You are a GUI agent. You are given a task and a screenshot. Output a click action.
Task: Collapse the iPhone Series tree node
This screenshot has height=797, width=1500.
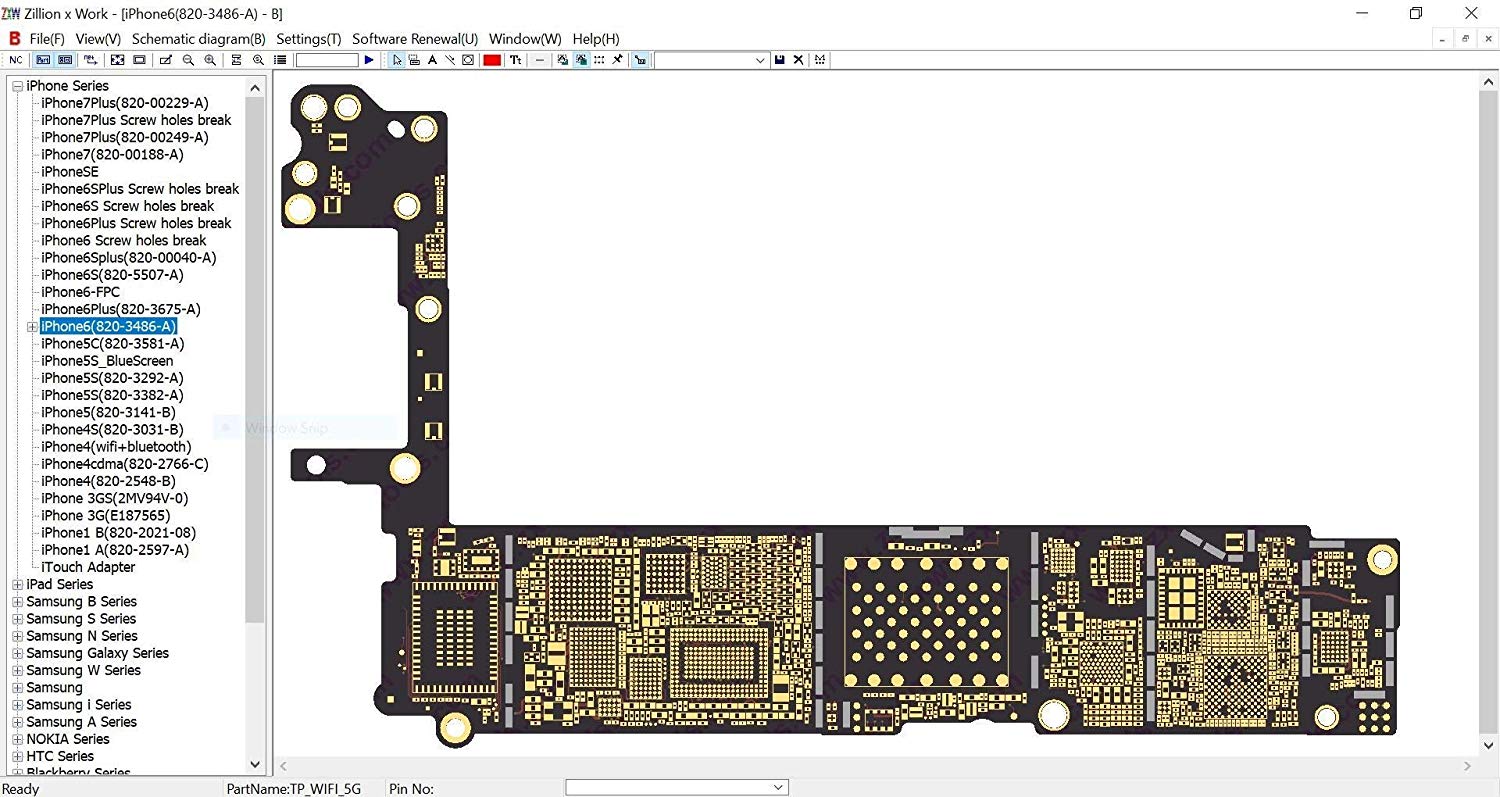coord(17,86)
